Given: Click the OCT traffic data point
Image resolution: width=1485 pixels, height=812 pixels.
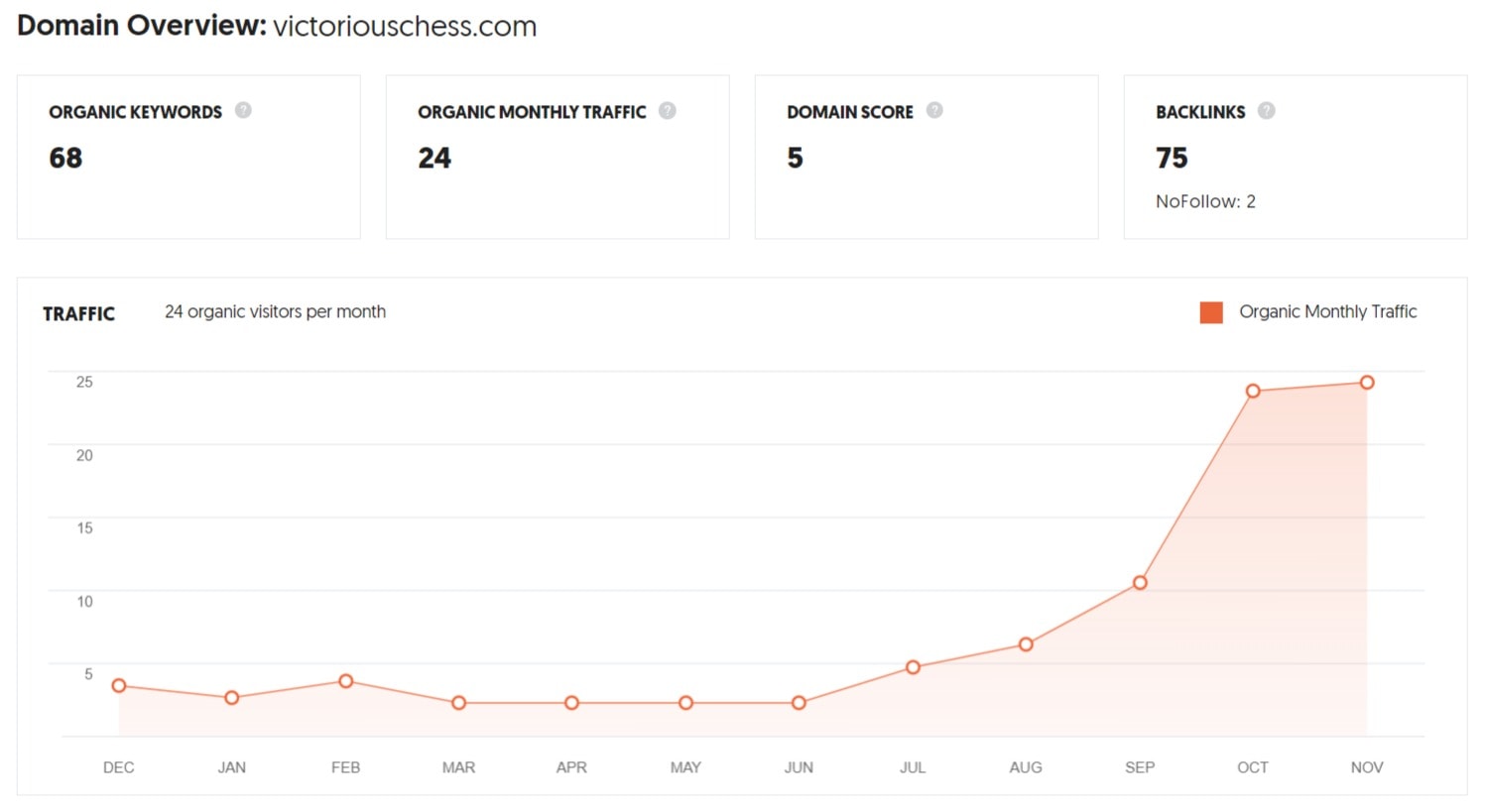Looking at the screenshot, I should [1253, 392].
